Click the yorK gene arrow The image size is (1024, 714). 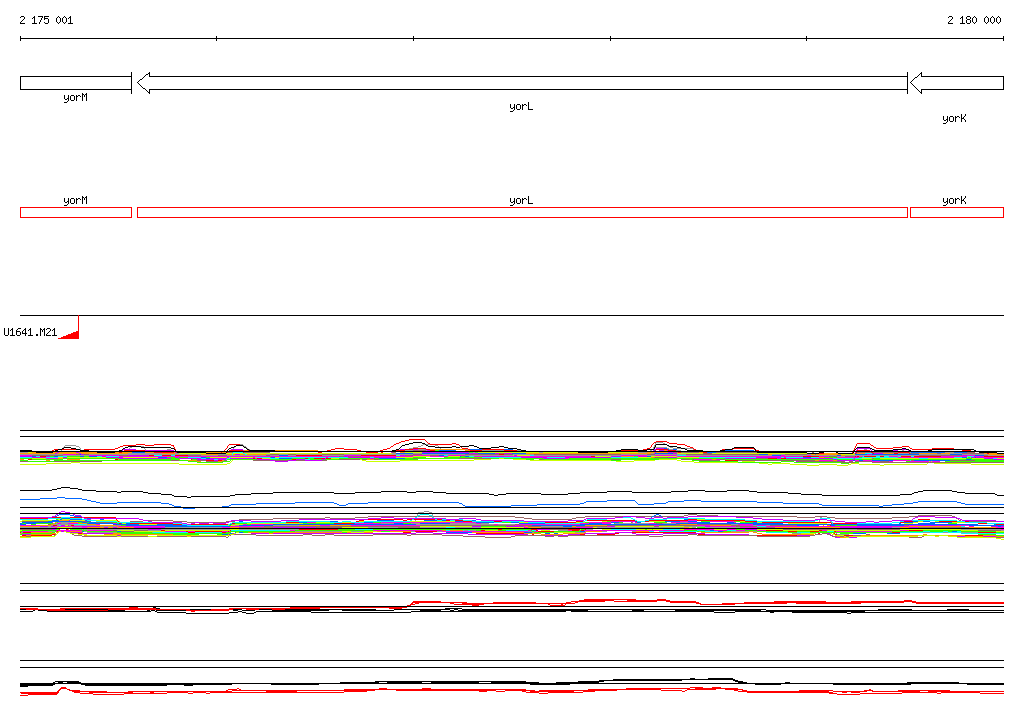tap(957, 83)
